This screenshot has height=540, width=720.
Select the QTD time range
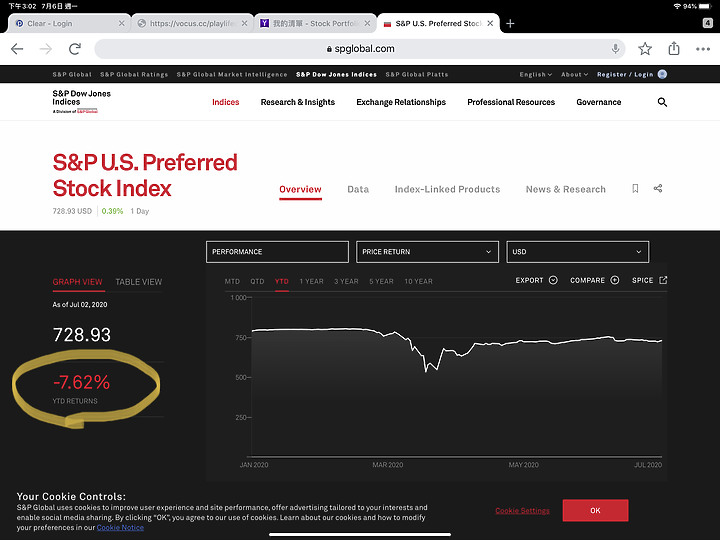[x=257, y=281]
